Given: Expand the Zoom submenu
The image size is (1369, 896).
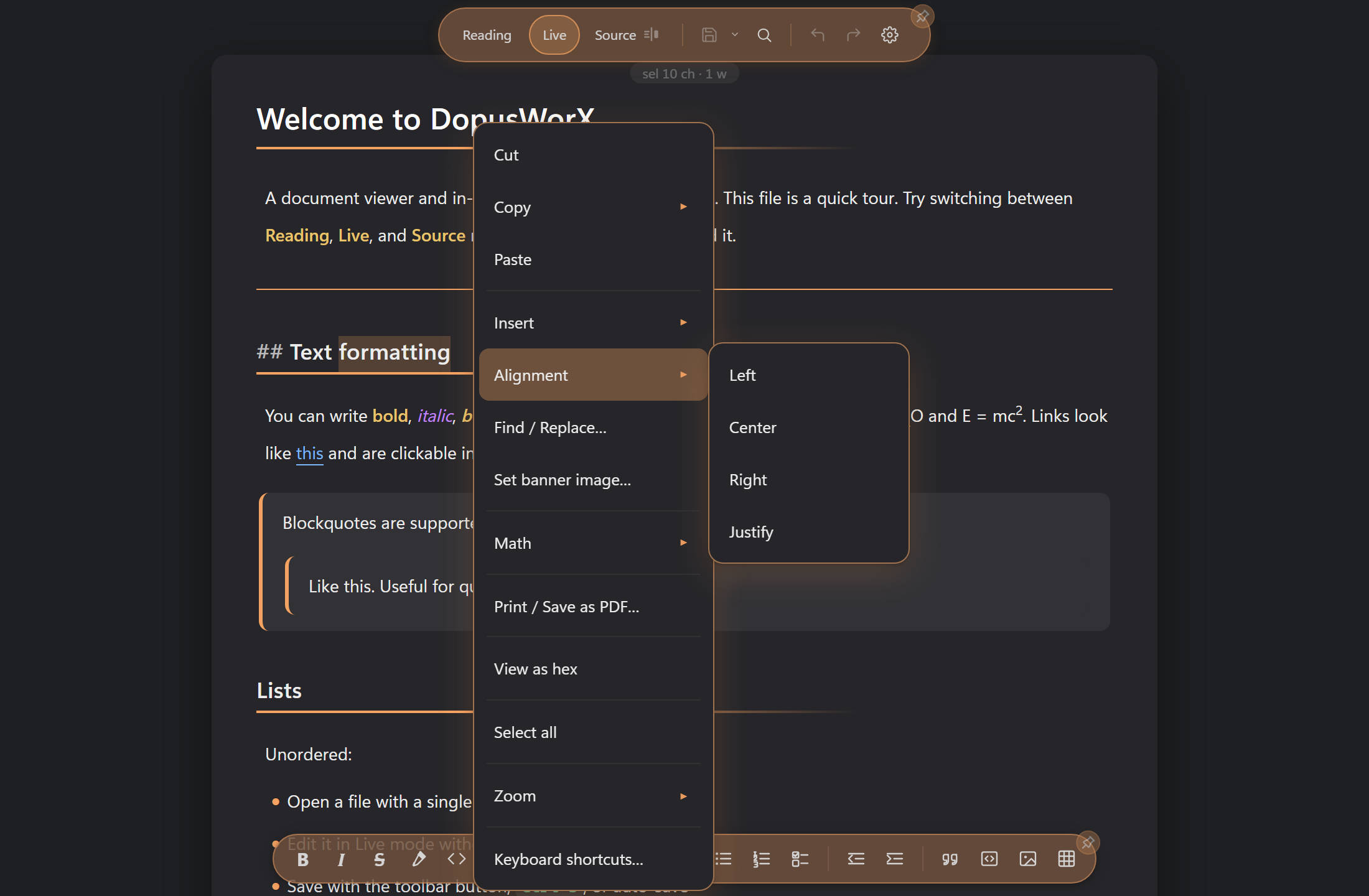Looking at the screenshot, I should click(594, 796).
